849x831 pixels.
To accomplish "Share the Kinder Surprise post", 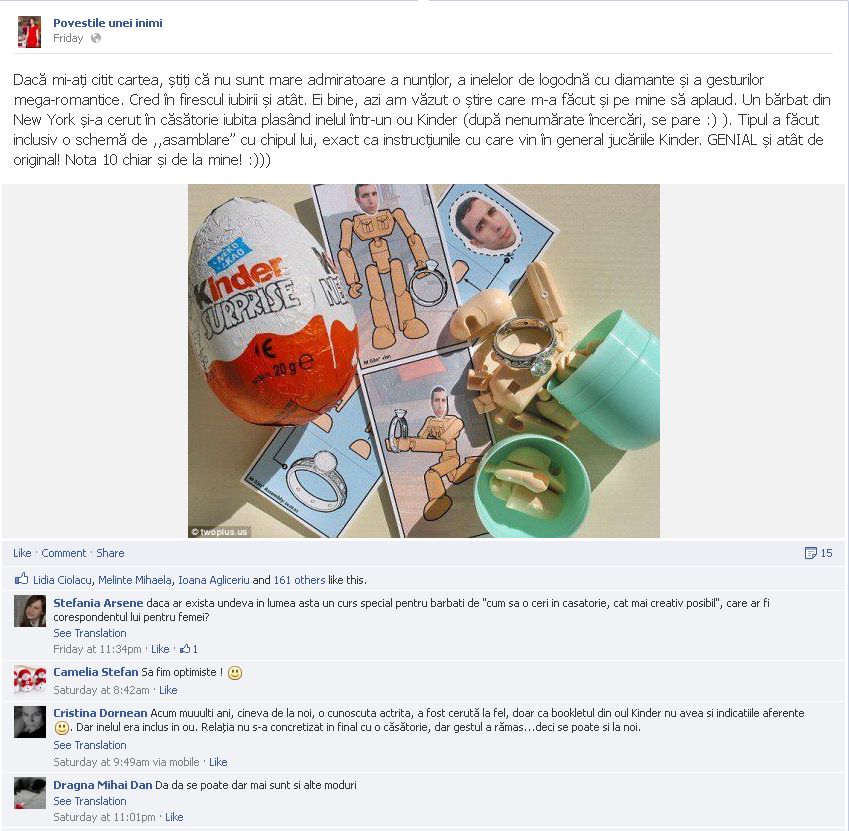I will [x=110, y=553].
